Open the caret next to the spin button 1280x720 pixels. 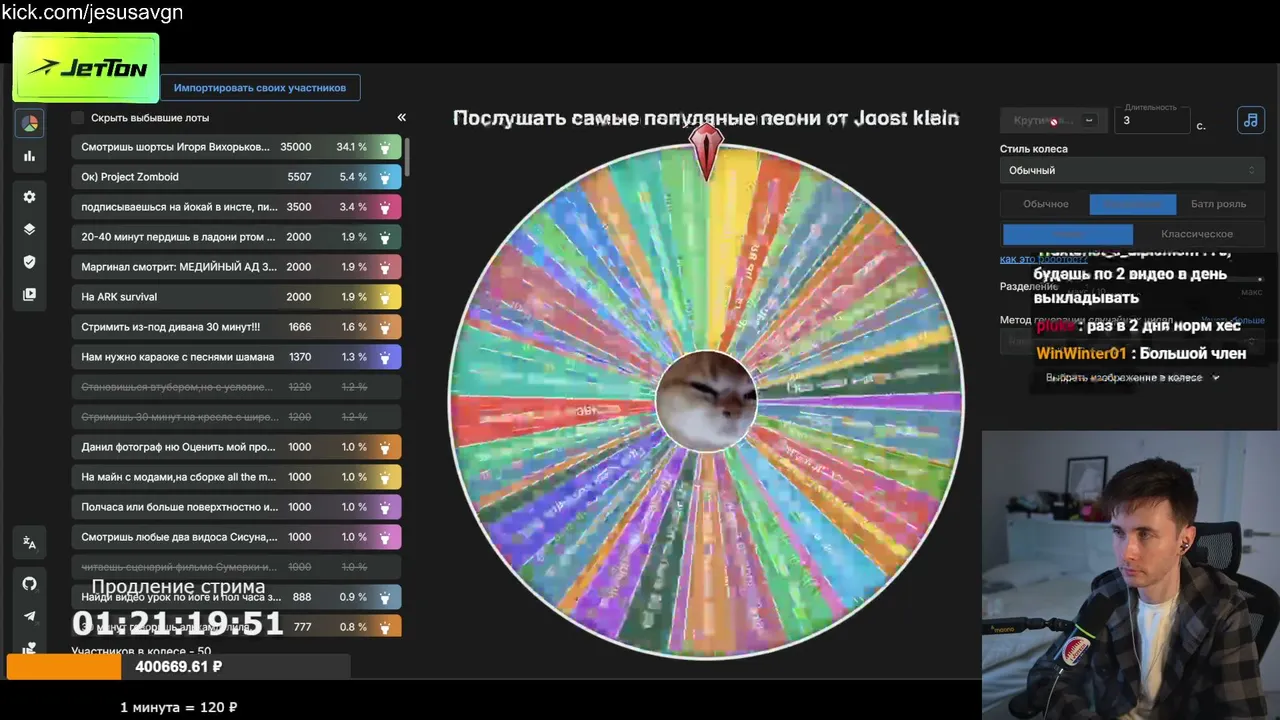[x=1089, y=120]
